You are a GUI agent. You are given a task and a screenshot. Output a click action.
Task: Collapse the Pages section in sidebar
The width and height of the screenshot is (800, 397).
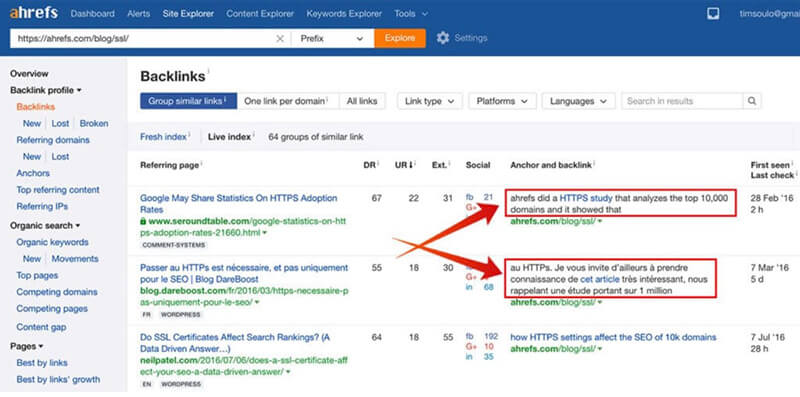[x=27, y=346]
